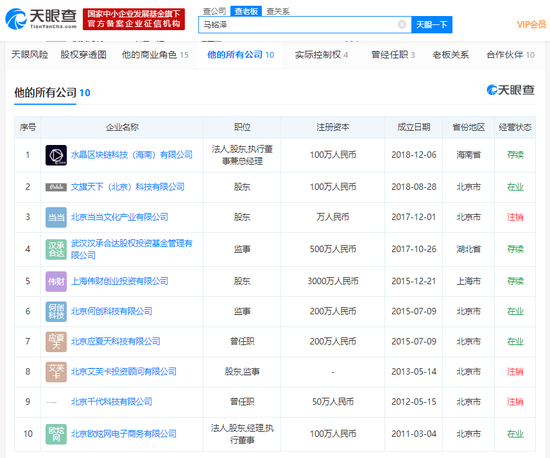
Task: Open the 合作伙伴 10 tab
Action: pyautogui.click(x=510, y=55)
